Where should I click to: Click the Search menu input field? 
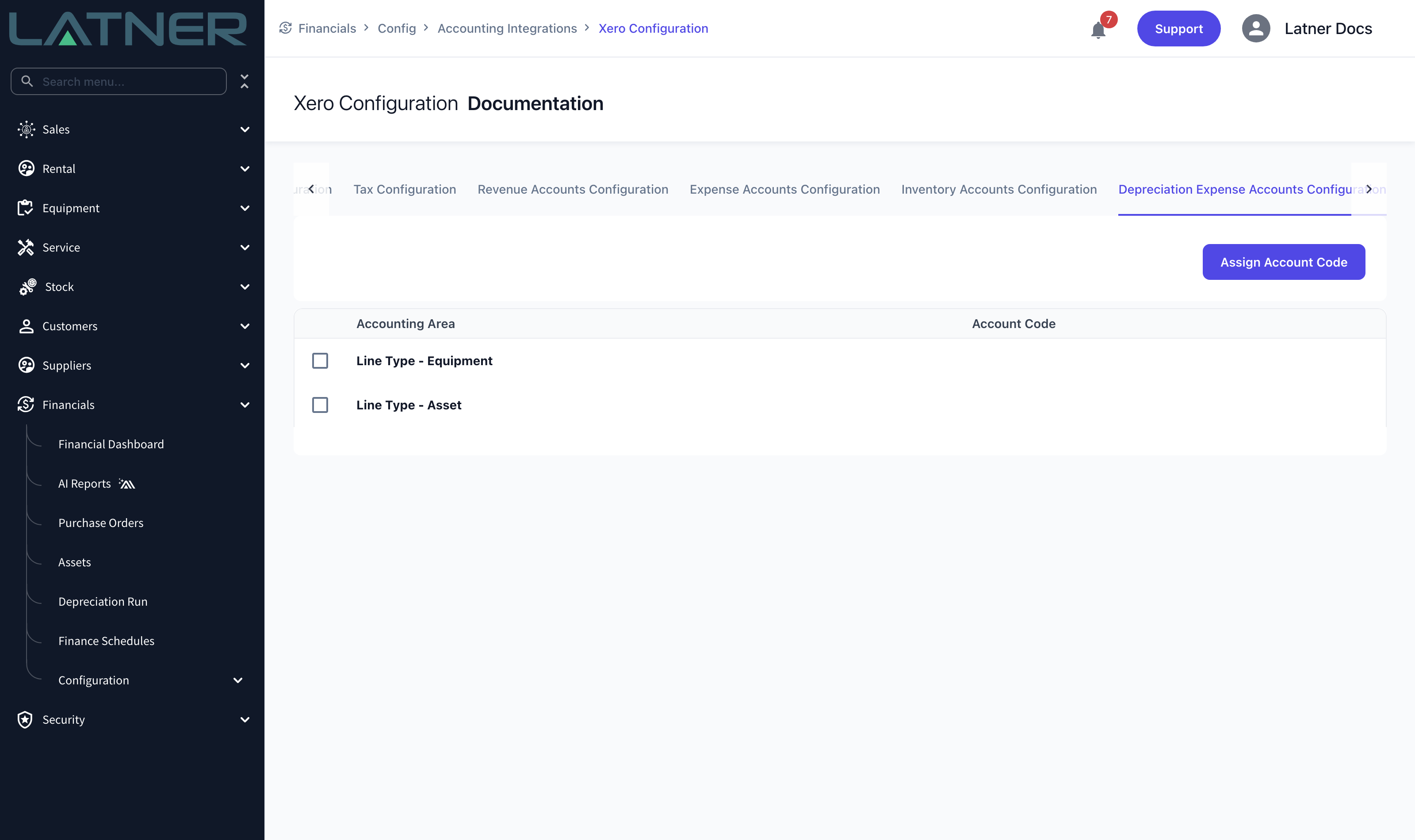coord(119,81)
